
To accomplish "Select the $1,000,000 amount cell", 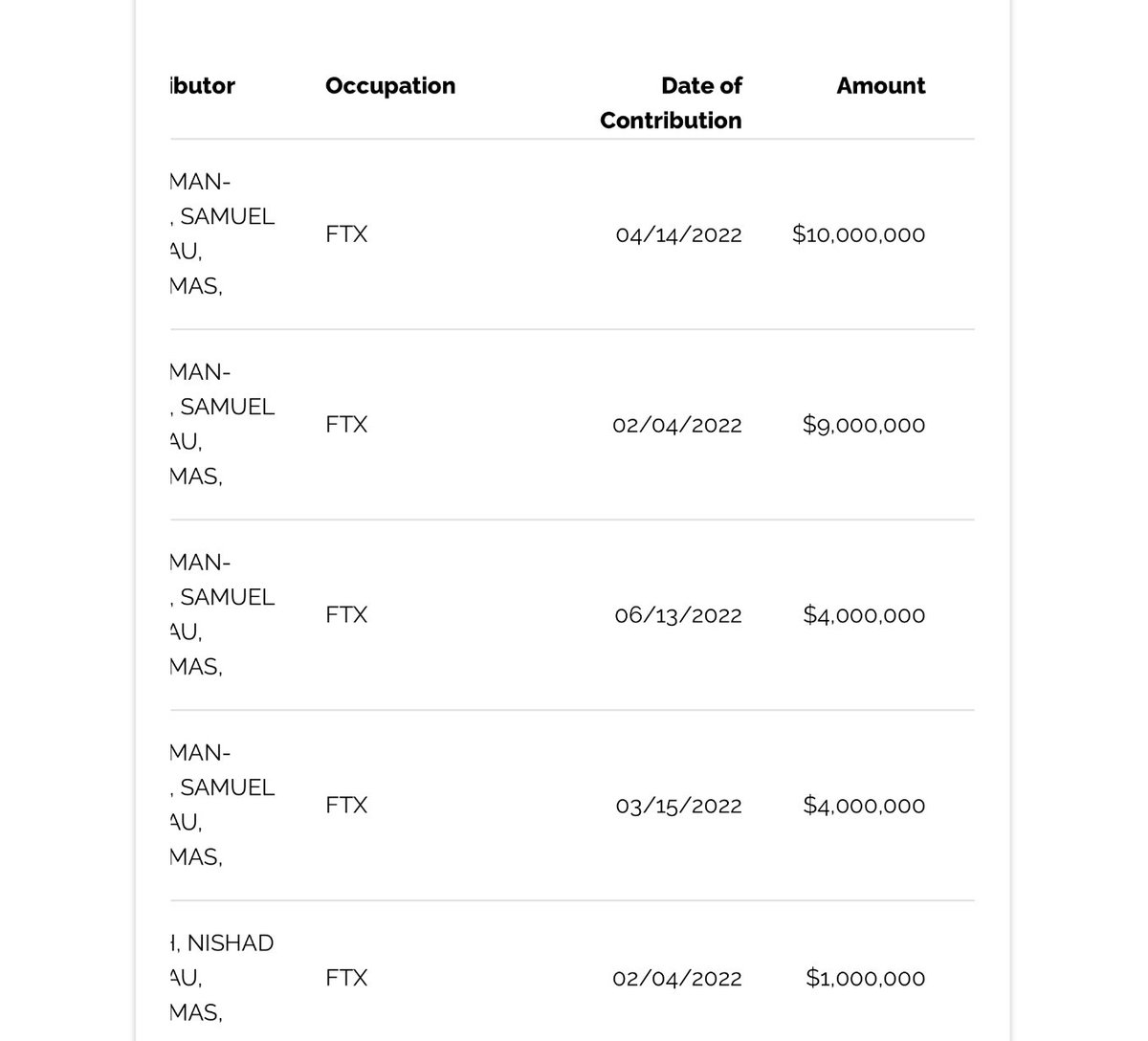I will click(865, 978).
